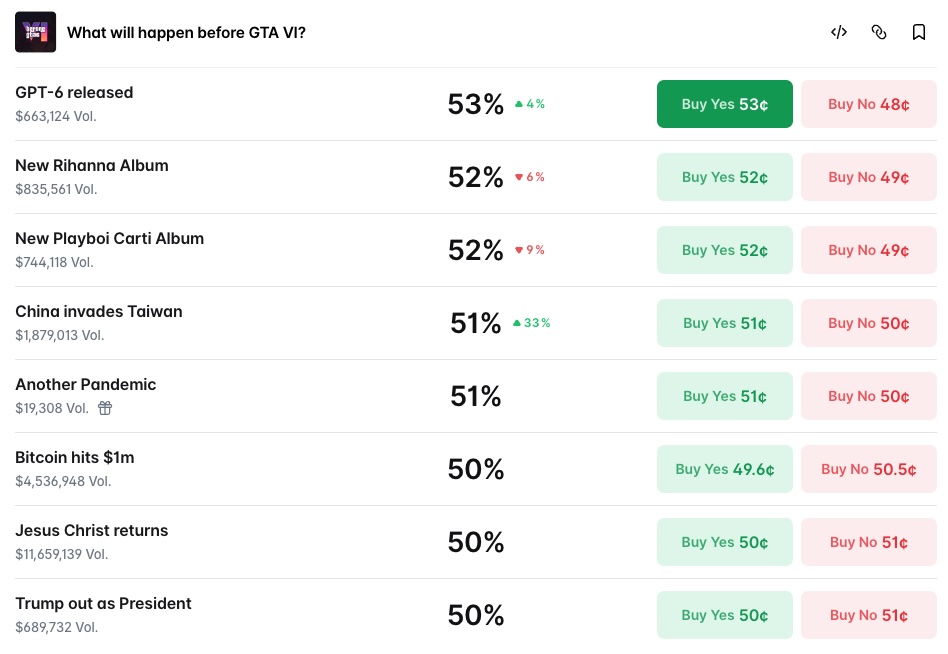The height and width of the screenshot is (654, 948).
Task: Click the embed code icon
Action: 839,32
